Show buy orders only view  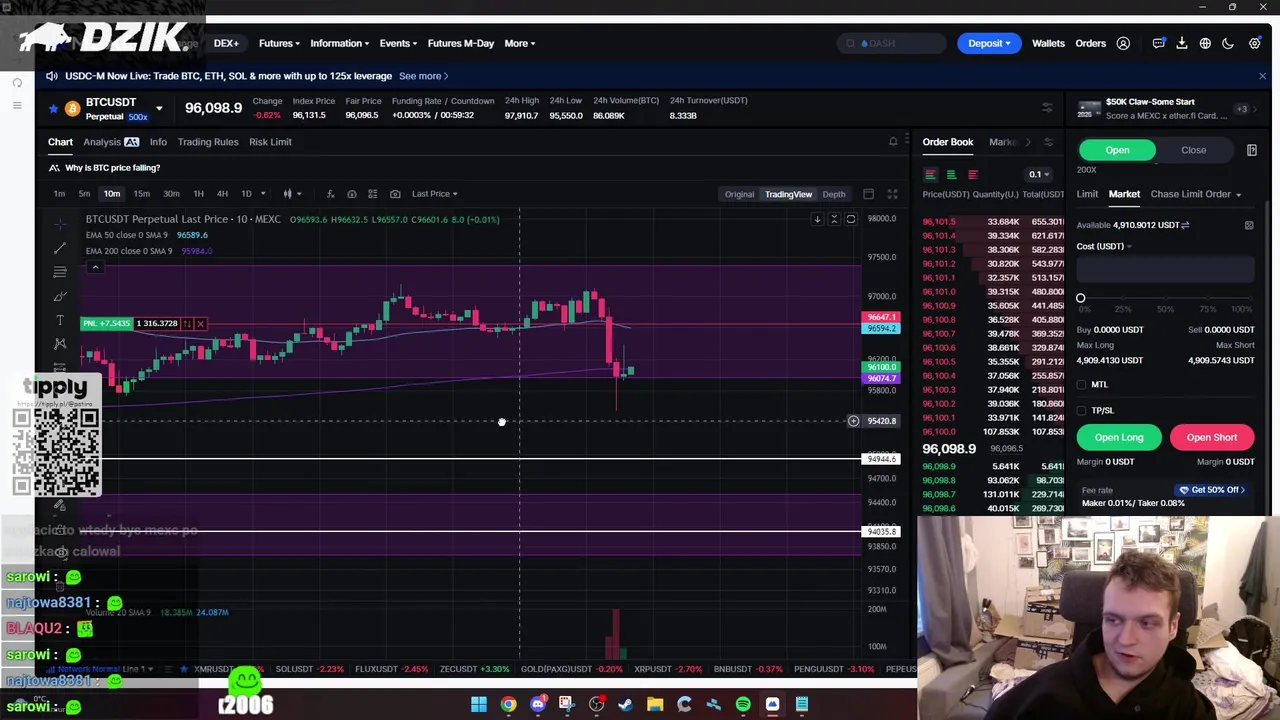(951, 174)
